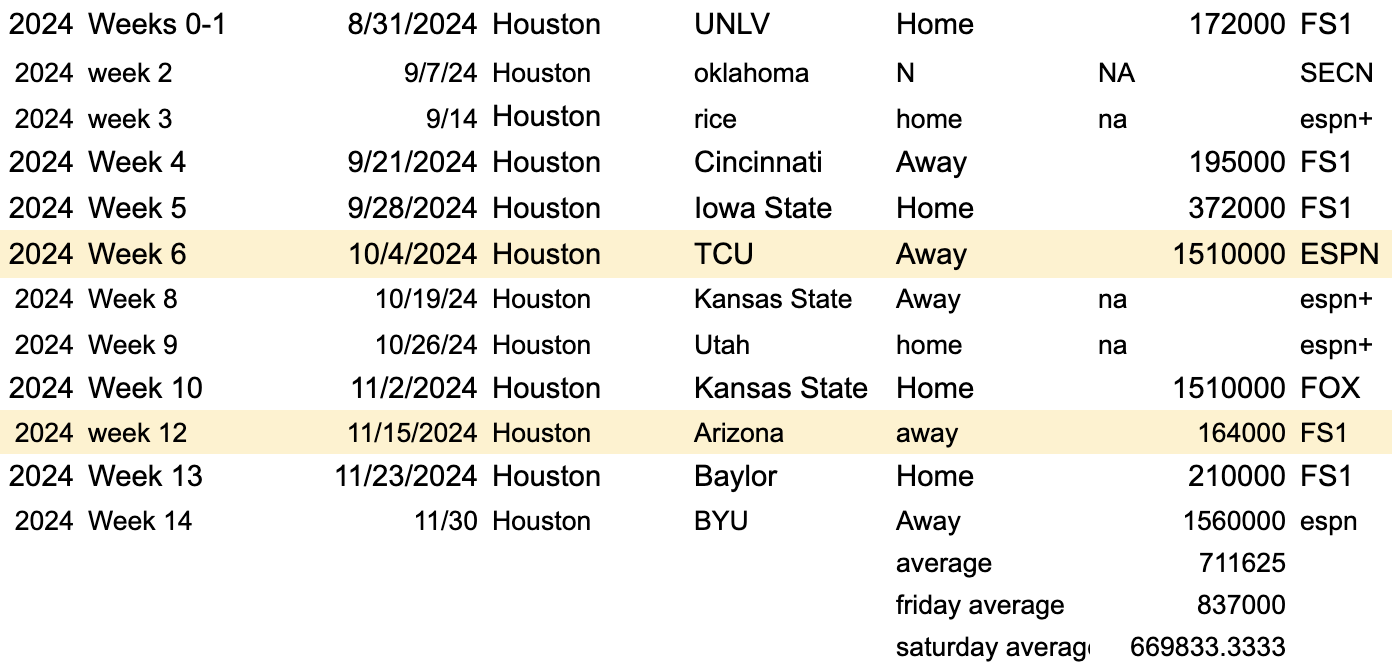Image resolution: width=1392 pixels, height=664 pixels.
Task: Click the Arizona opponent cell
Action: [738, 433]
